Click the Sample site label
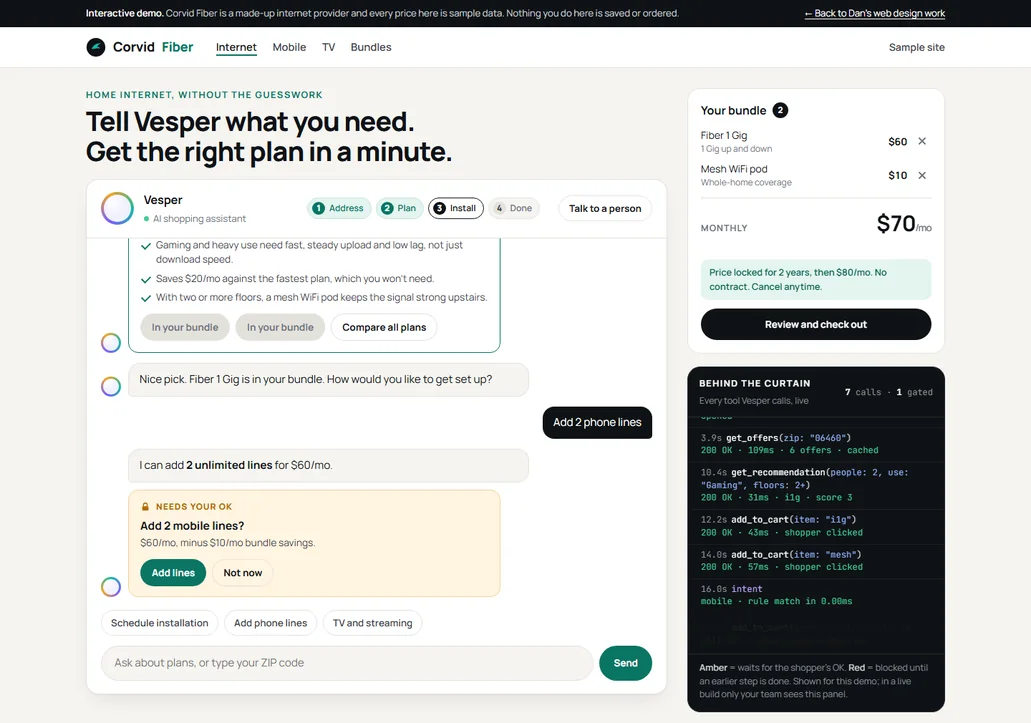Image resolution: width=1031 pixels, height=723 pixels. coord(917,47)
